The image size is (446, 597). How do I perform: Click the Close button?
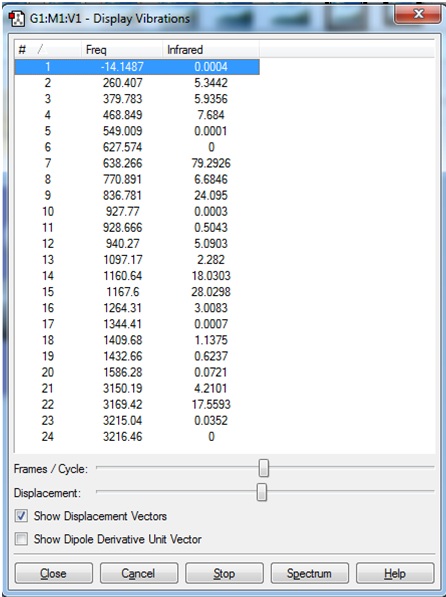click(53, 573)
